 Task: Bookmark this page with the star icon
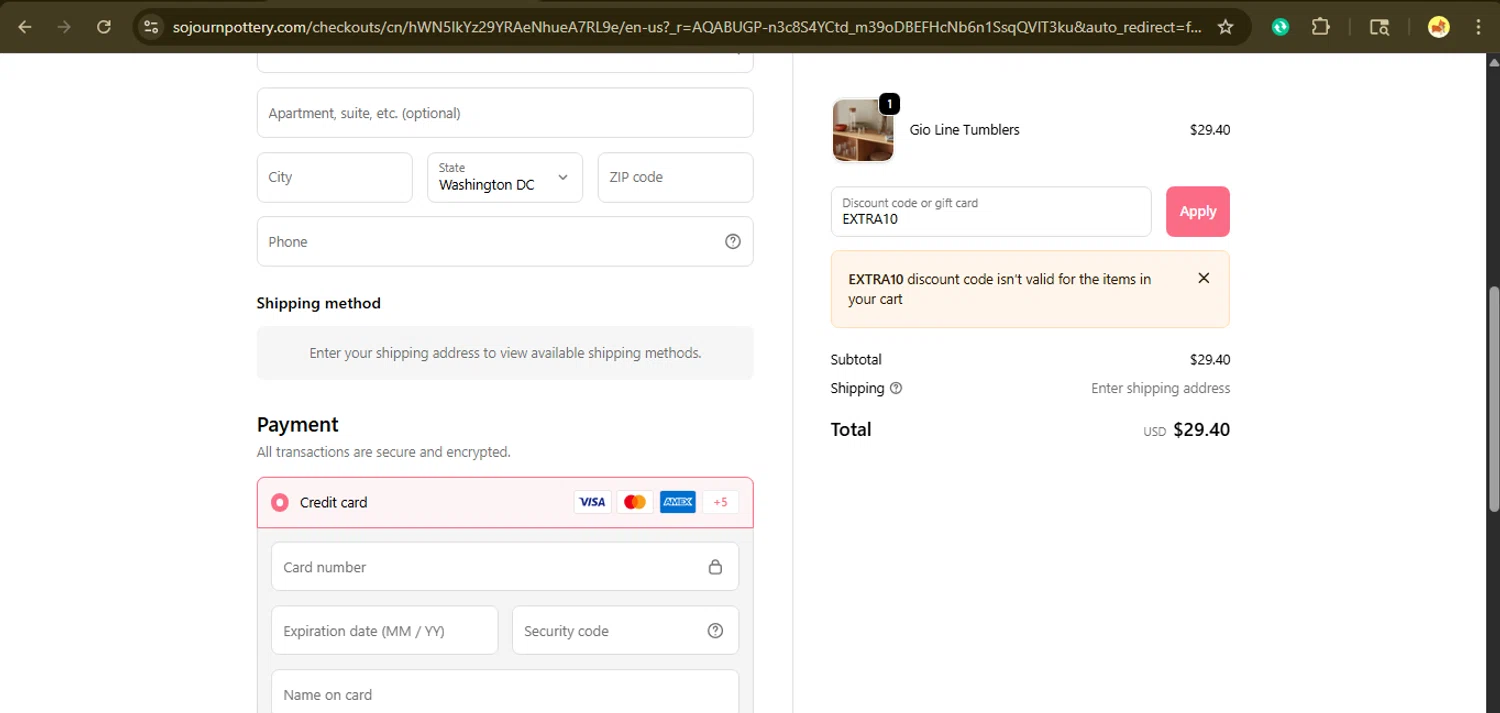click(1225, 27)
